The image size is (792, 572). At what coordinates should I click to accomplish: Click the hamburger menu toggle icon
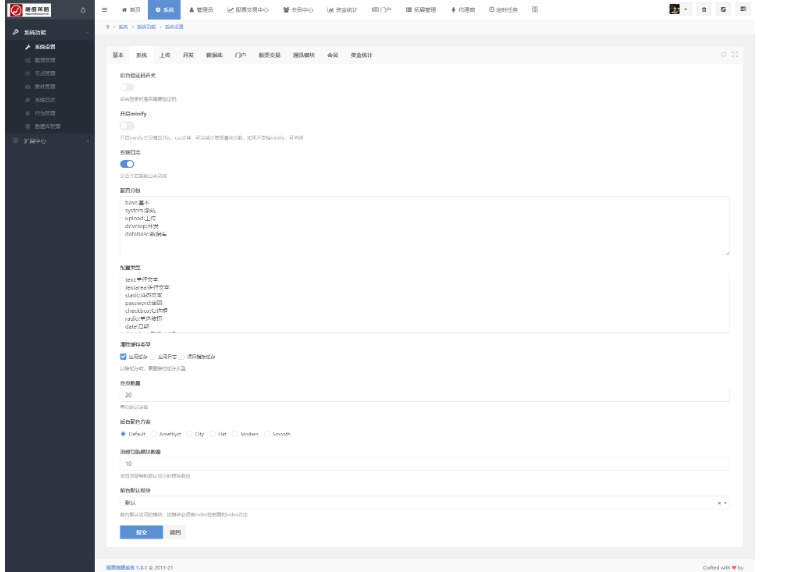pyautogui.click(x=105, y=9)
